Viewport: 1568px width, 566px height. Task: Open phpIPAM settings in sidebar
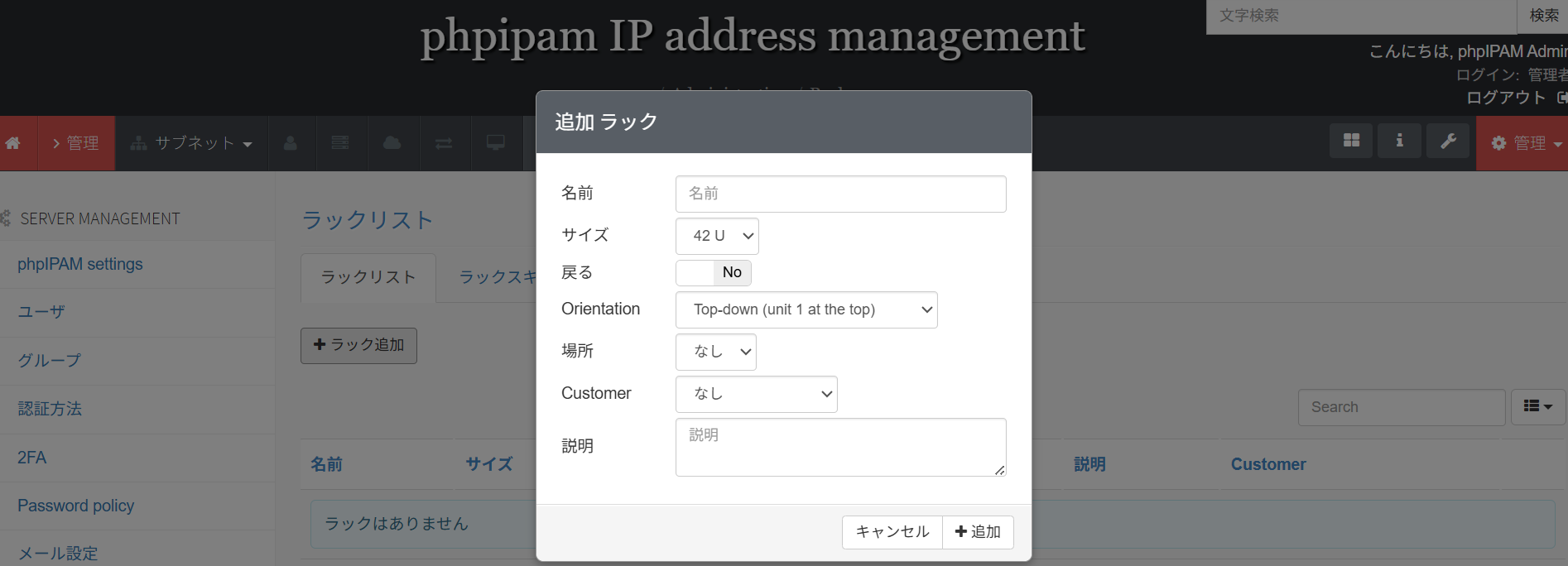coord(80,264)
